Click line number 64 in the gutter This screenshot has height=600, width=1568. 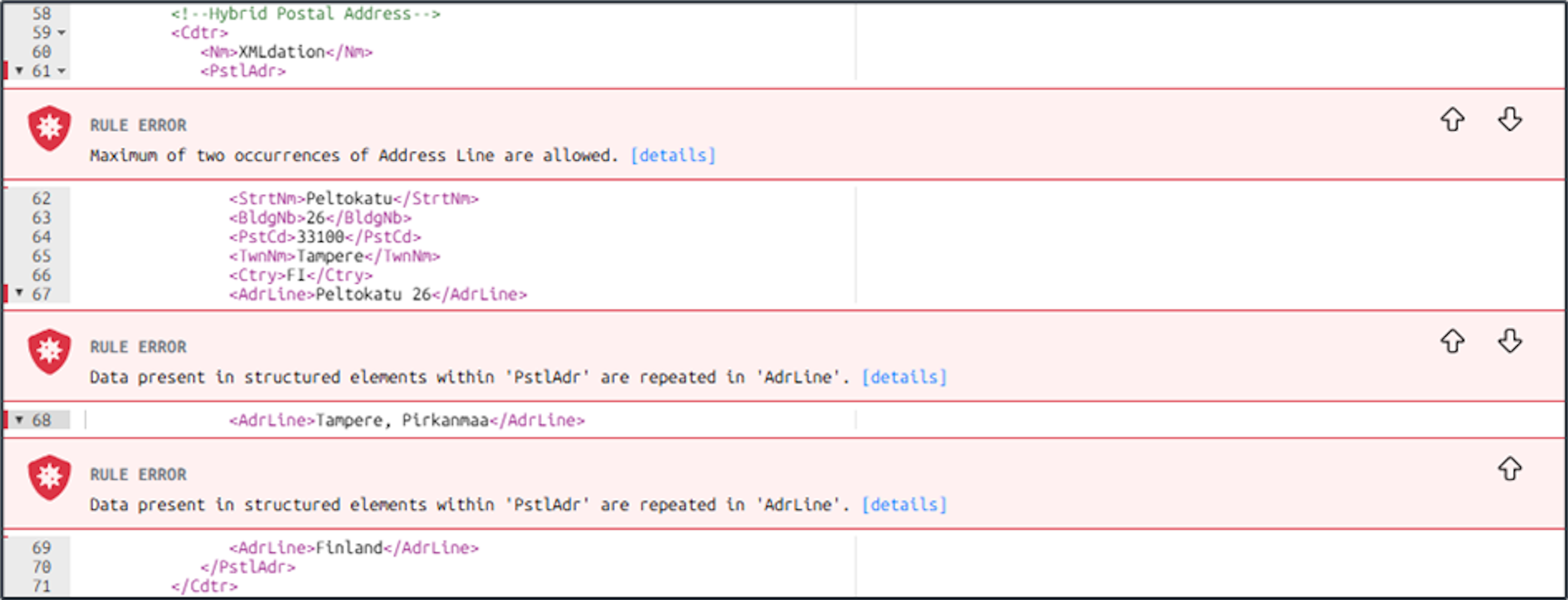42,237
